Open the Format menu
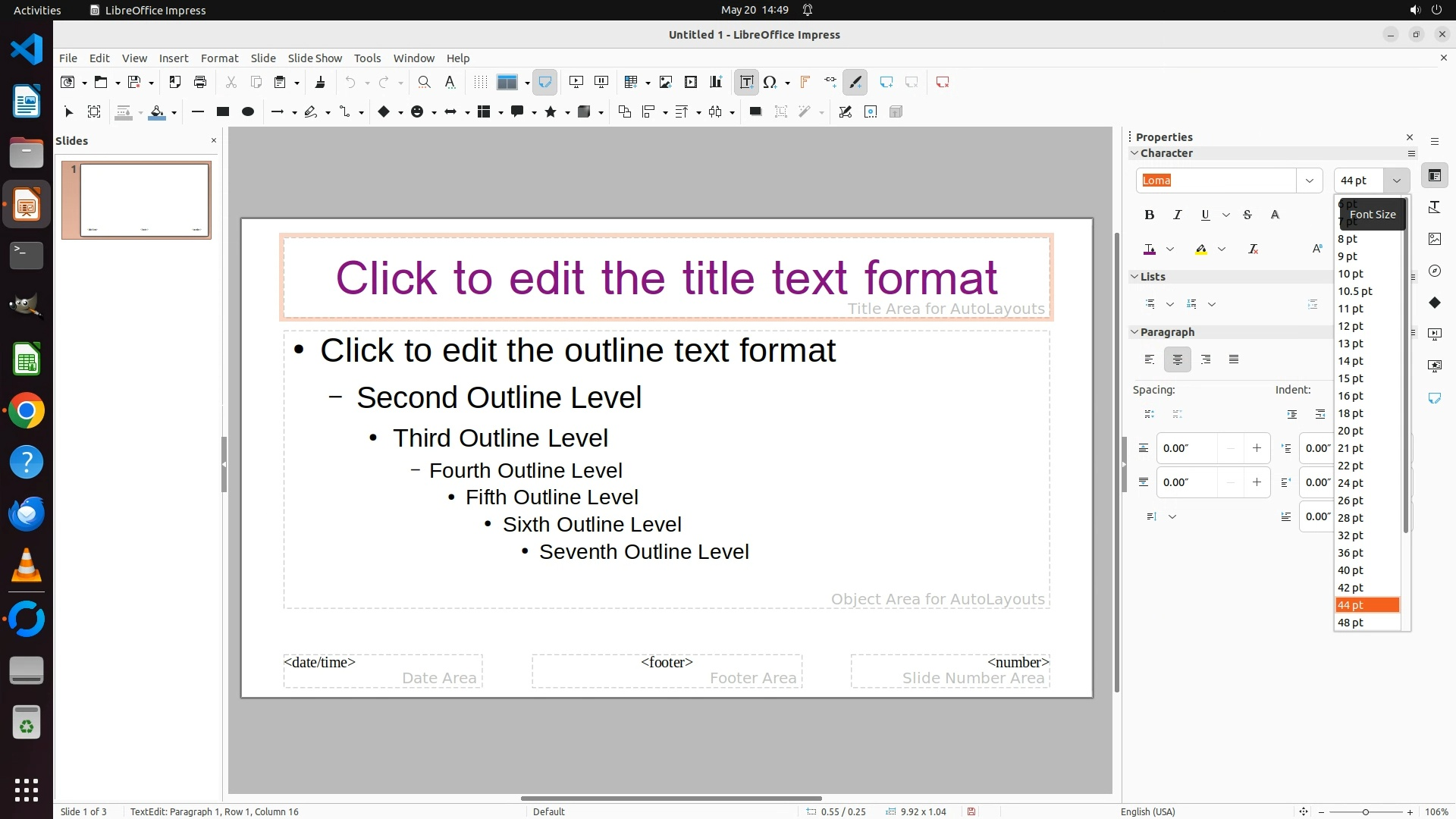This screenshot has height=819, width=1456. [219, 58]
